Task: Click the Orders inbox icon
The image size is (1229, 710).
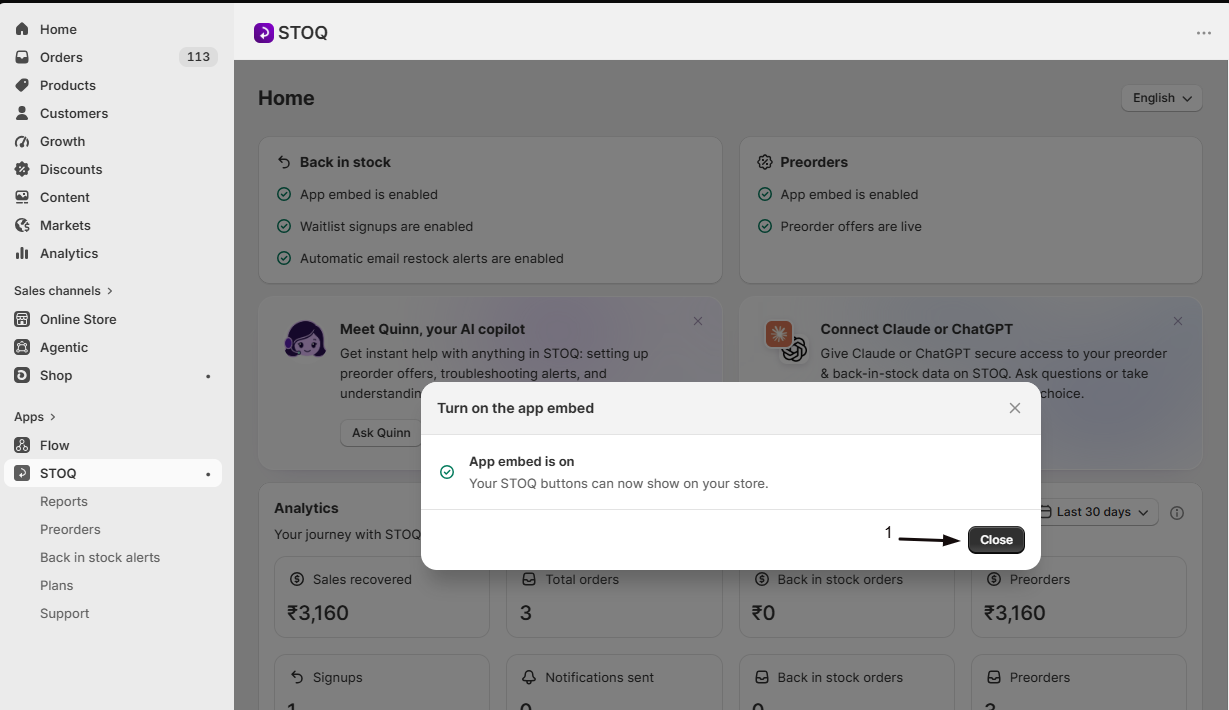Action: pos(22,57)
